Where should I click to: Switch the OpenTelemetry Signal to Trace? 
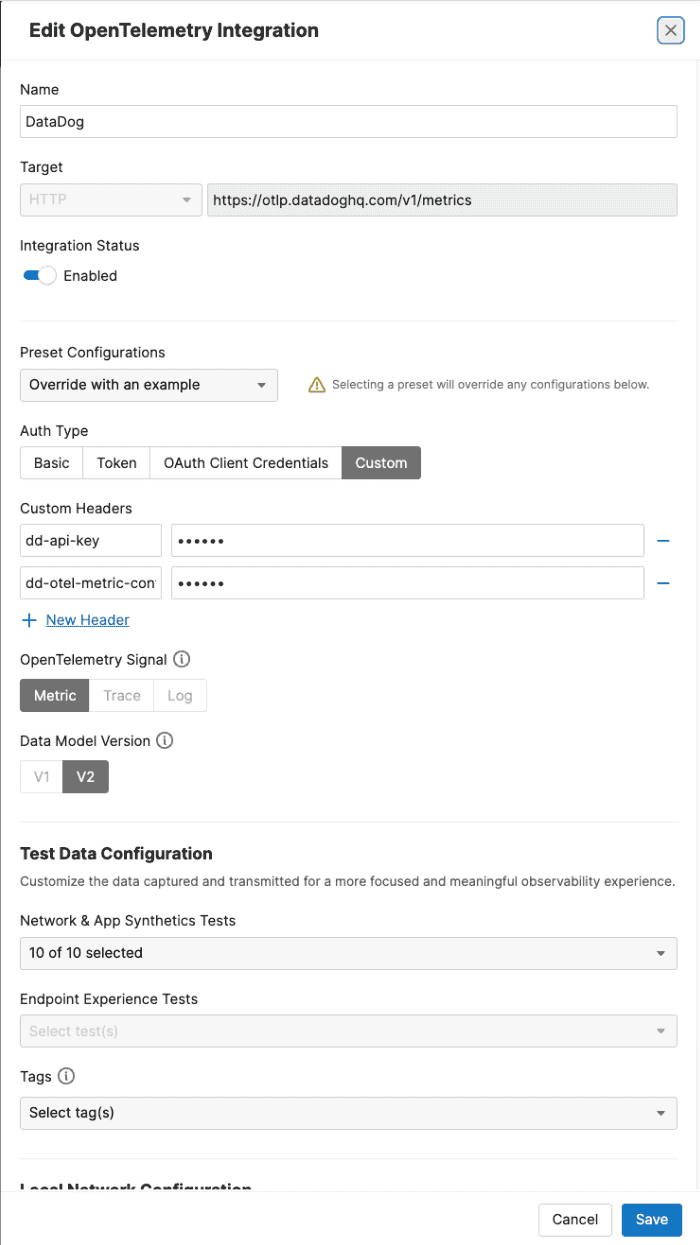pyautogui.click(x=121, y=695)
